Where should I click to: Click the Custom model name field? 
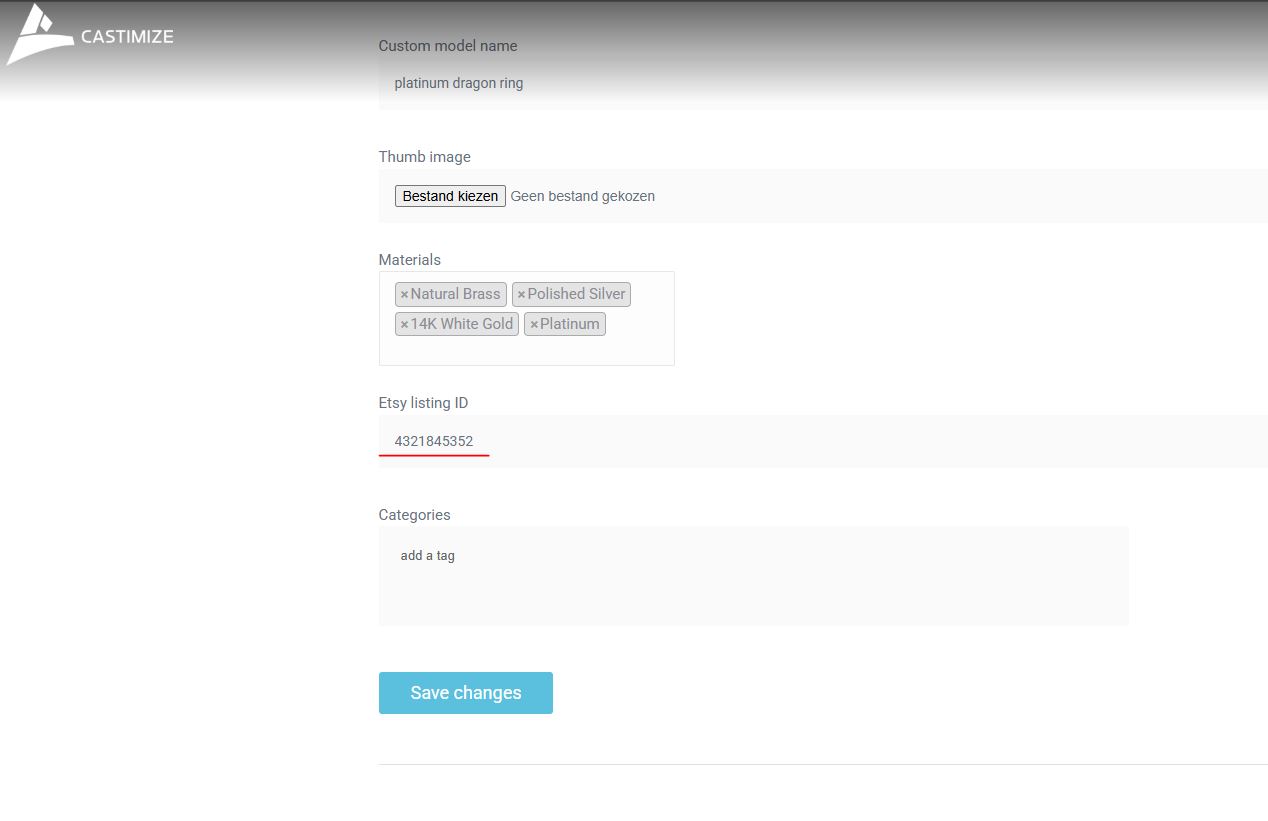(823, 83)
